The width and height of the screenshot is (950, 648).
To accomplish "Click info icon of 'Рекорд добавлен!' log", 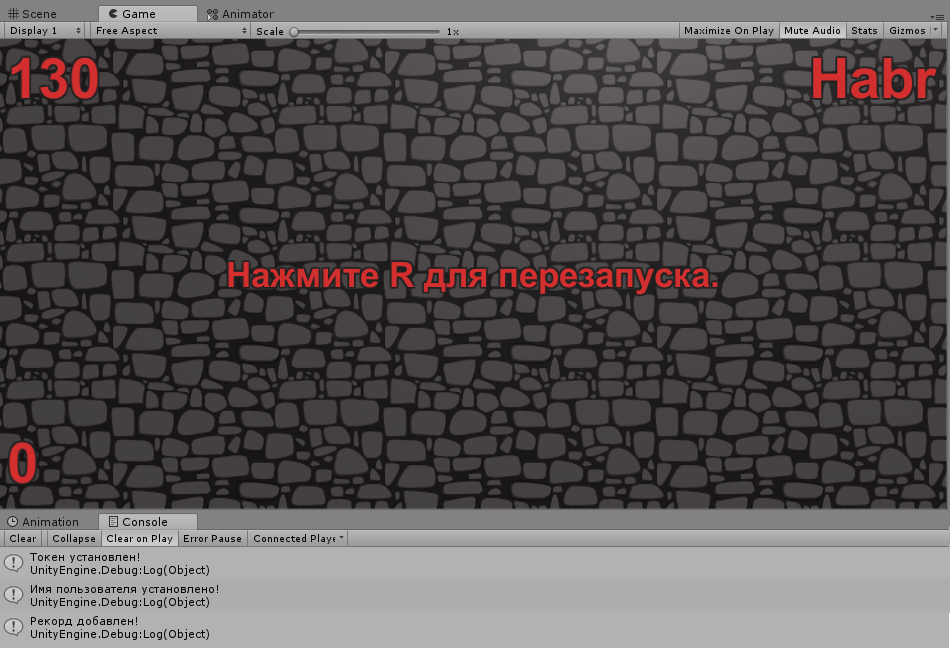I will point(13,627).
